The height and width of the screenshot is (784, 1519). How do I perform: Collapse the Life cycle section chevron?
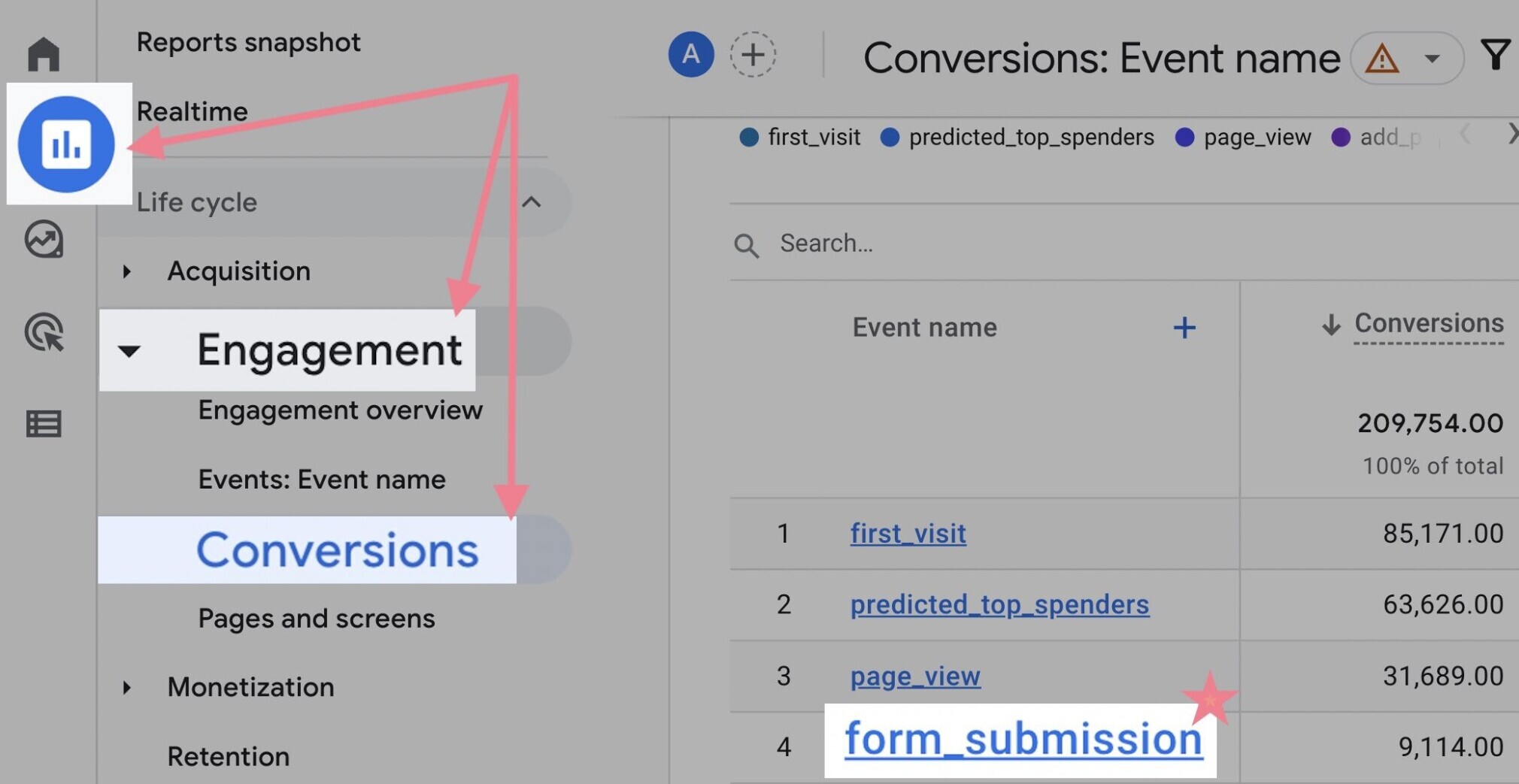pyautogui.click(x=532, y=201)
